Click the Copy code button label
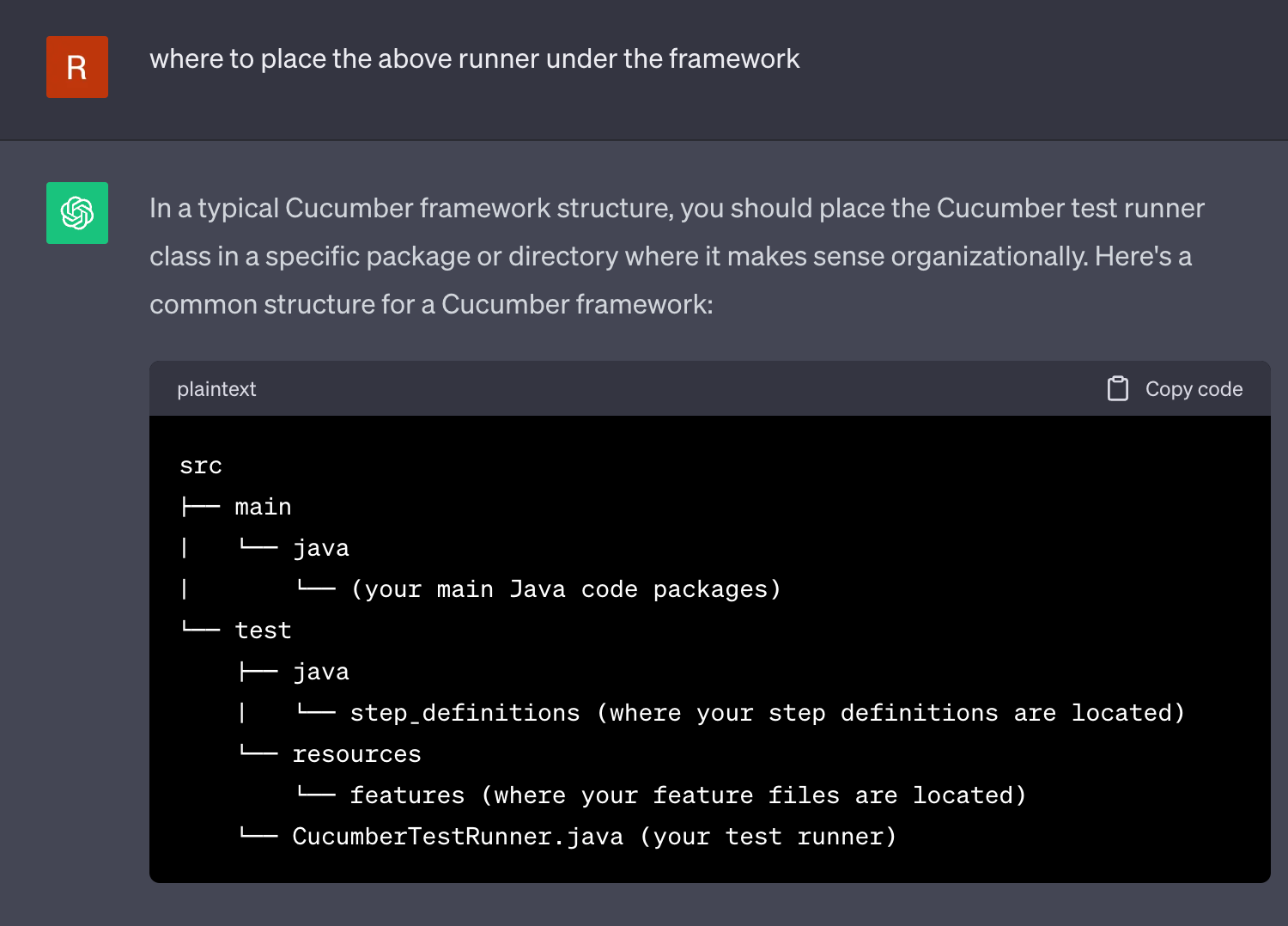The width and height of the screenshot is (1288, 926). pos(1194,389)
